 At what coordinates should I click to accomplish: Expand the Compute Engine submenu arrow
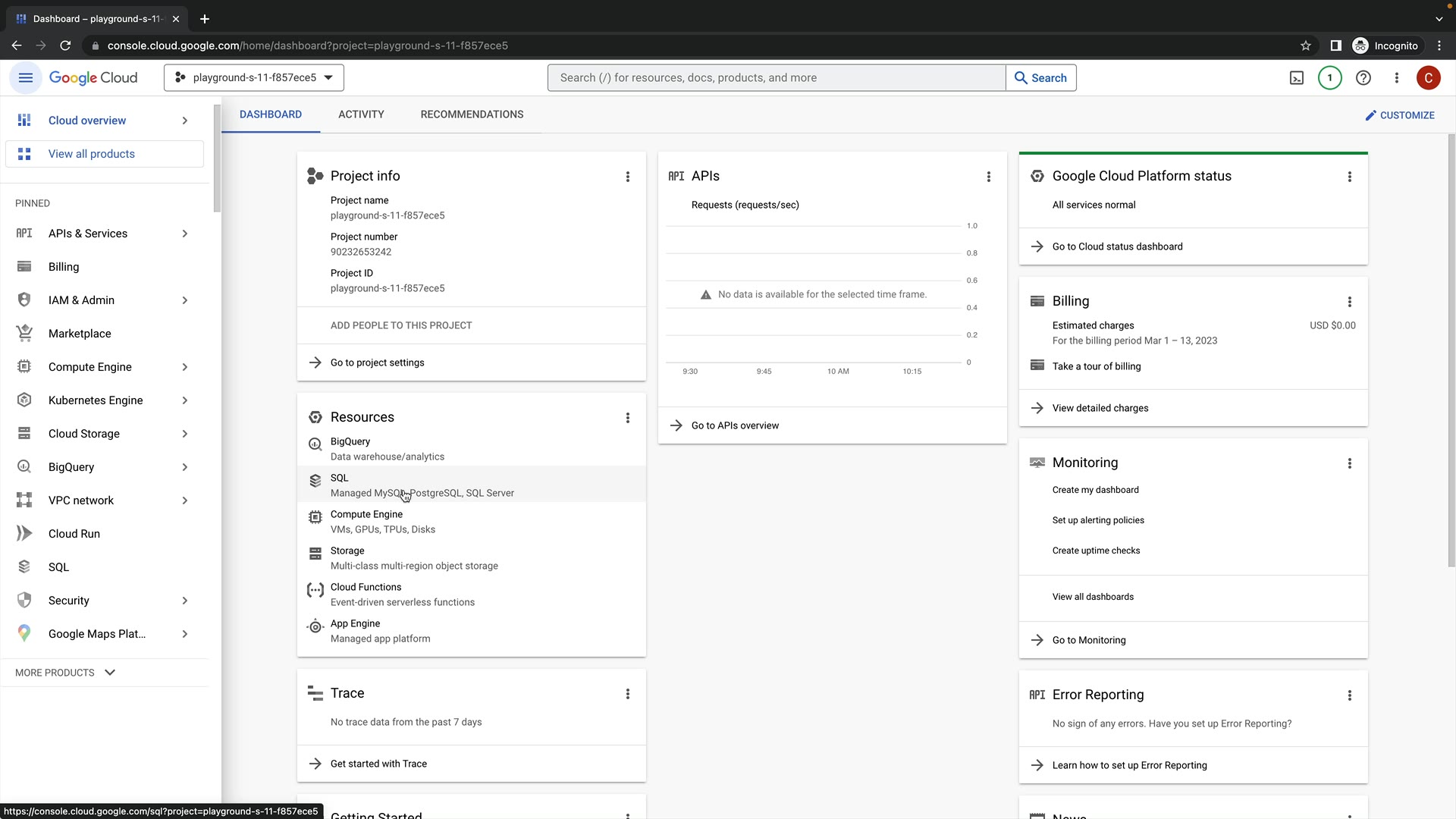[x=185, y=367]
